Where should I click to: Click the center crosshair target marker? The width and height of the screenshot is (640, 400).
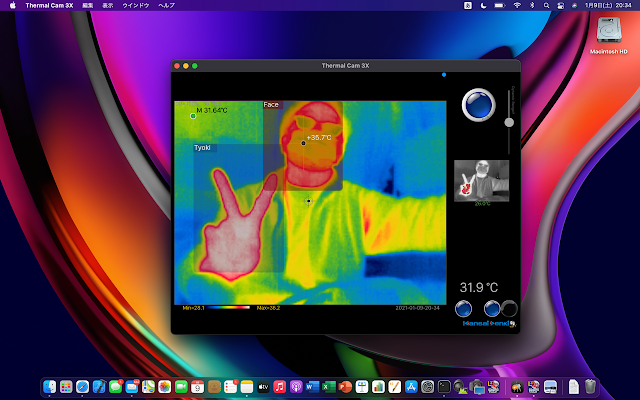click(x=309, y=201)
